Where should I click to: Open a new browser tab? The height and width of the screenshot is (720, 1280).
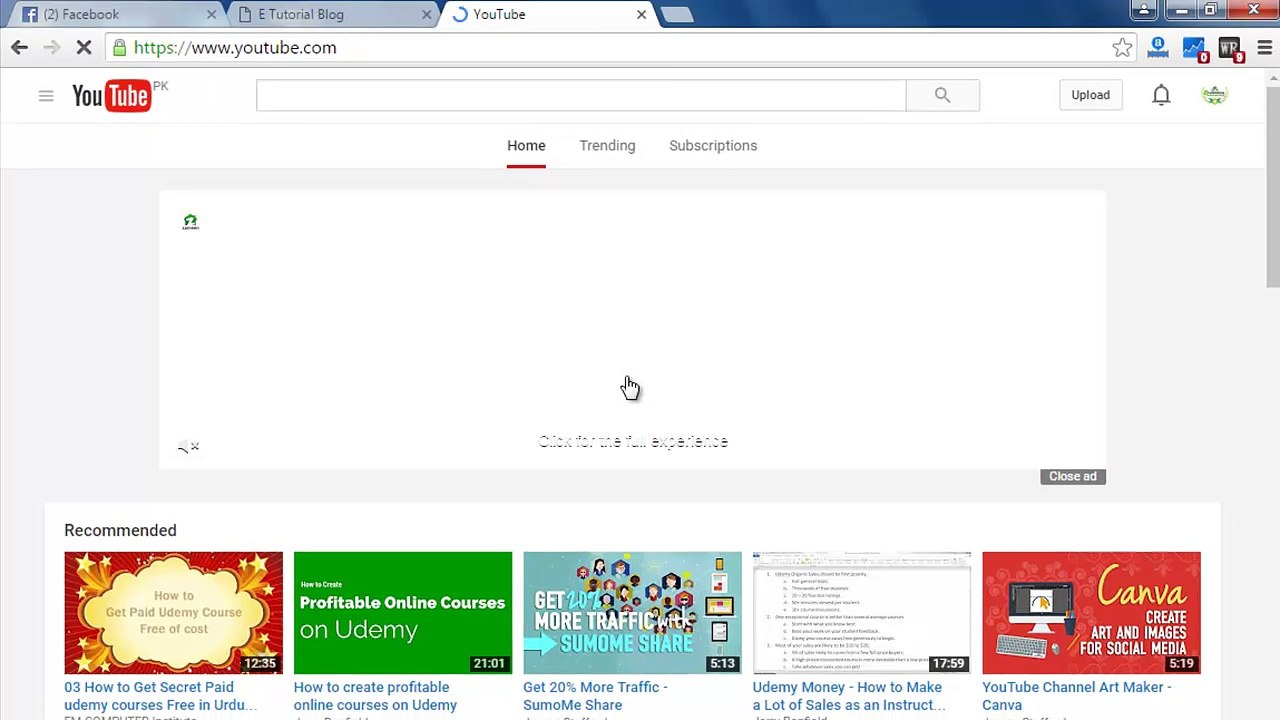(x=677, y=14)
